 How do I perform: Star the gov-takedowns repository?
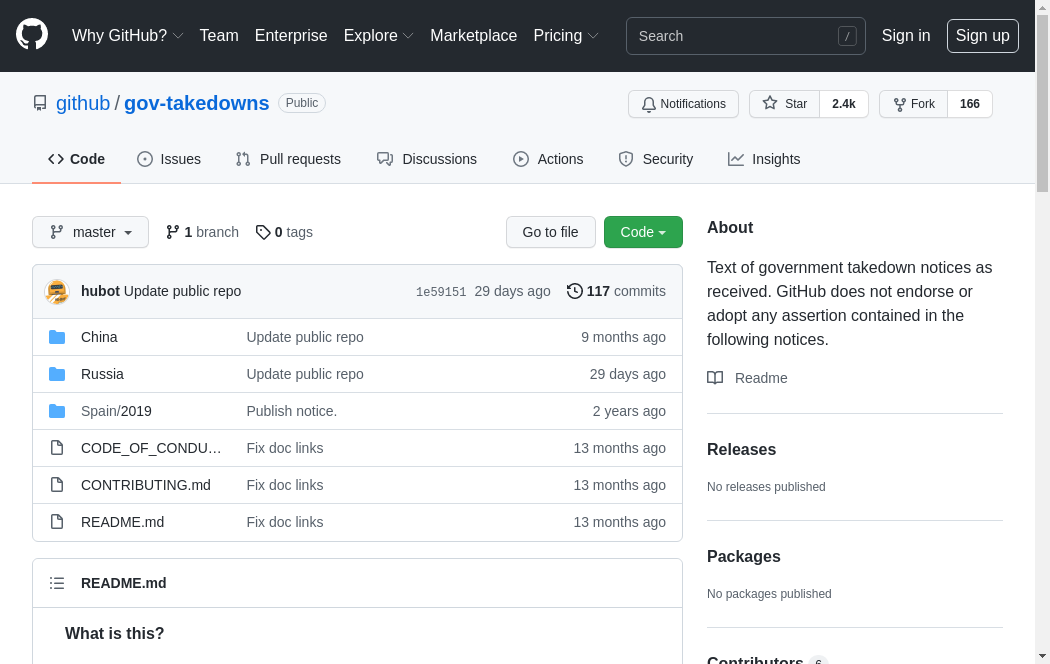click(x=785, y=104)
